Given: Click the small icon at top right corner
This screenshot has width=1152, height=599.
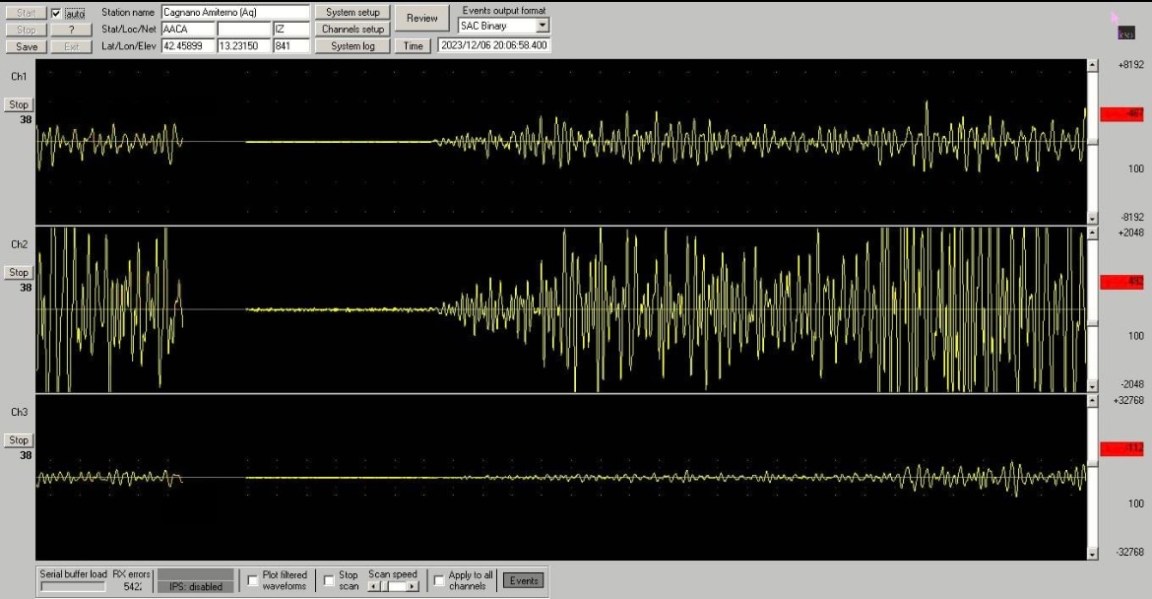Looking at the screenshot, I should 1126,32.
